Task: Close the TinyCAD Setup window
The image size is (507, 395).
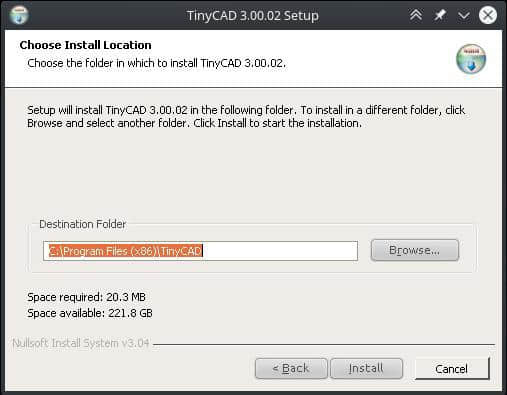Action: click(488, 15)
